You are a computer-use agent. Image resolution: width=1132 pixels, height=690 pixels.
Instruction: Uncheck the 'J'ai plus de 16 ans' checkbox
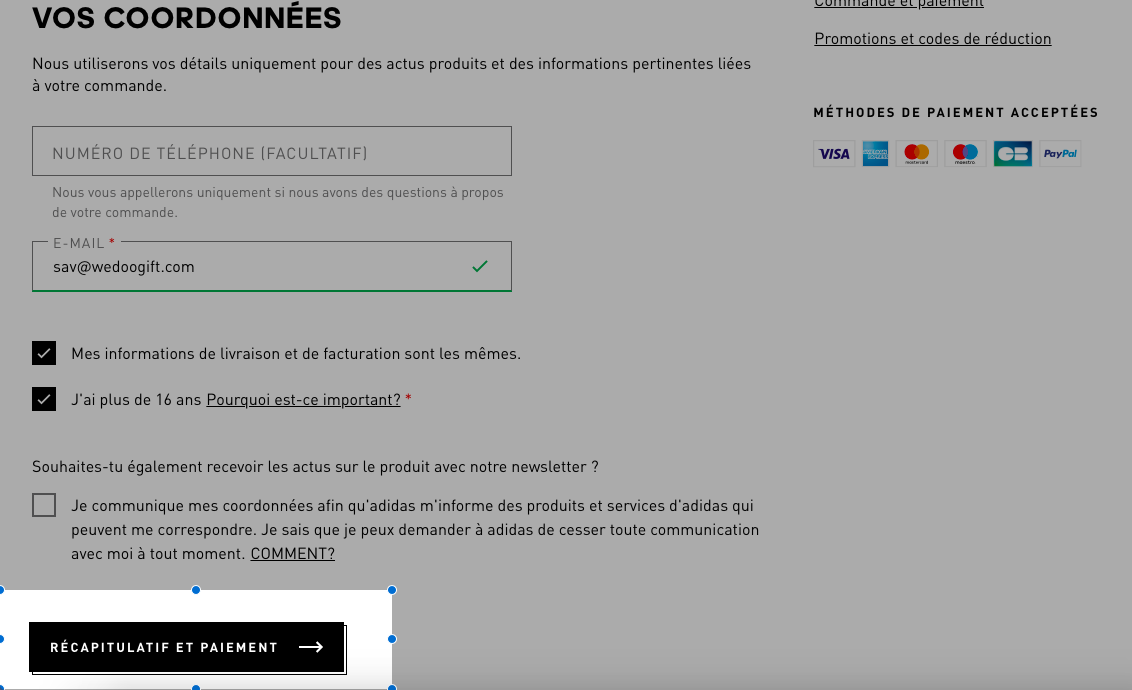(x=44, y=399)
